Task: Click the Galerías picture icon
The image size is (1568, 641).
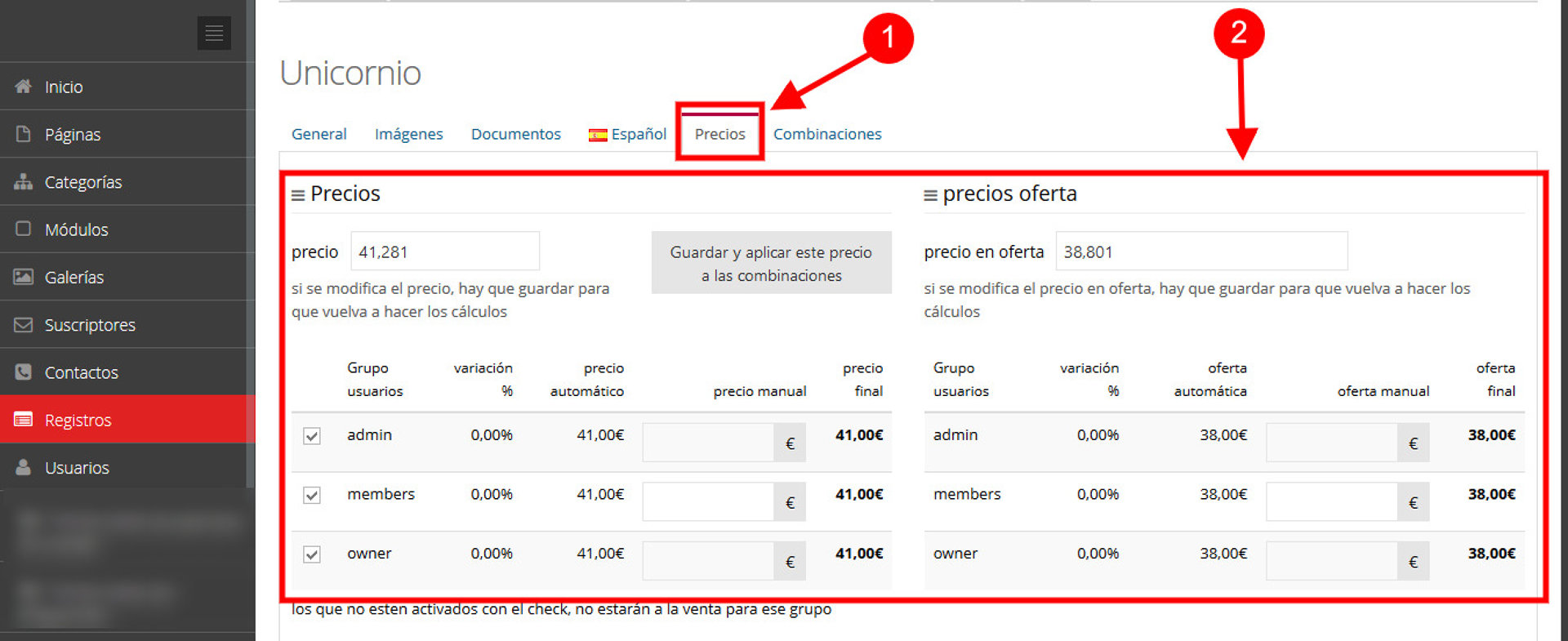Action: (24, 277)
